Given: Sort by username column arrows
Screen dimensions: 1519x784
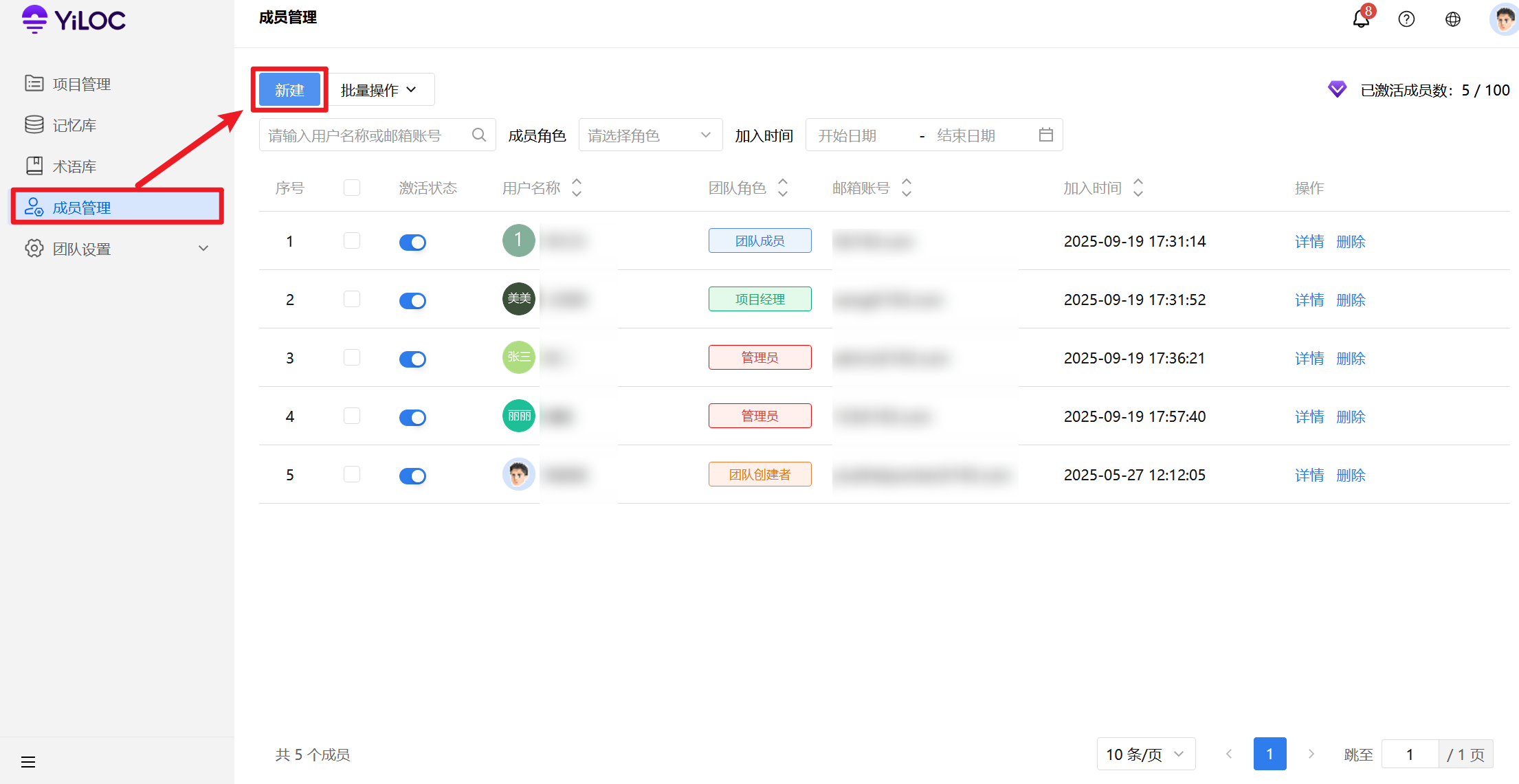Looking at the screenshot, I should click(577, 188).
